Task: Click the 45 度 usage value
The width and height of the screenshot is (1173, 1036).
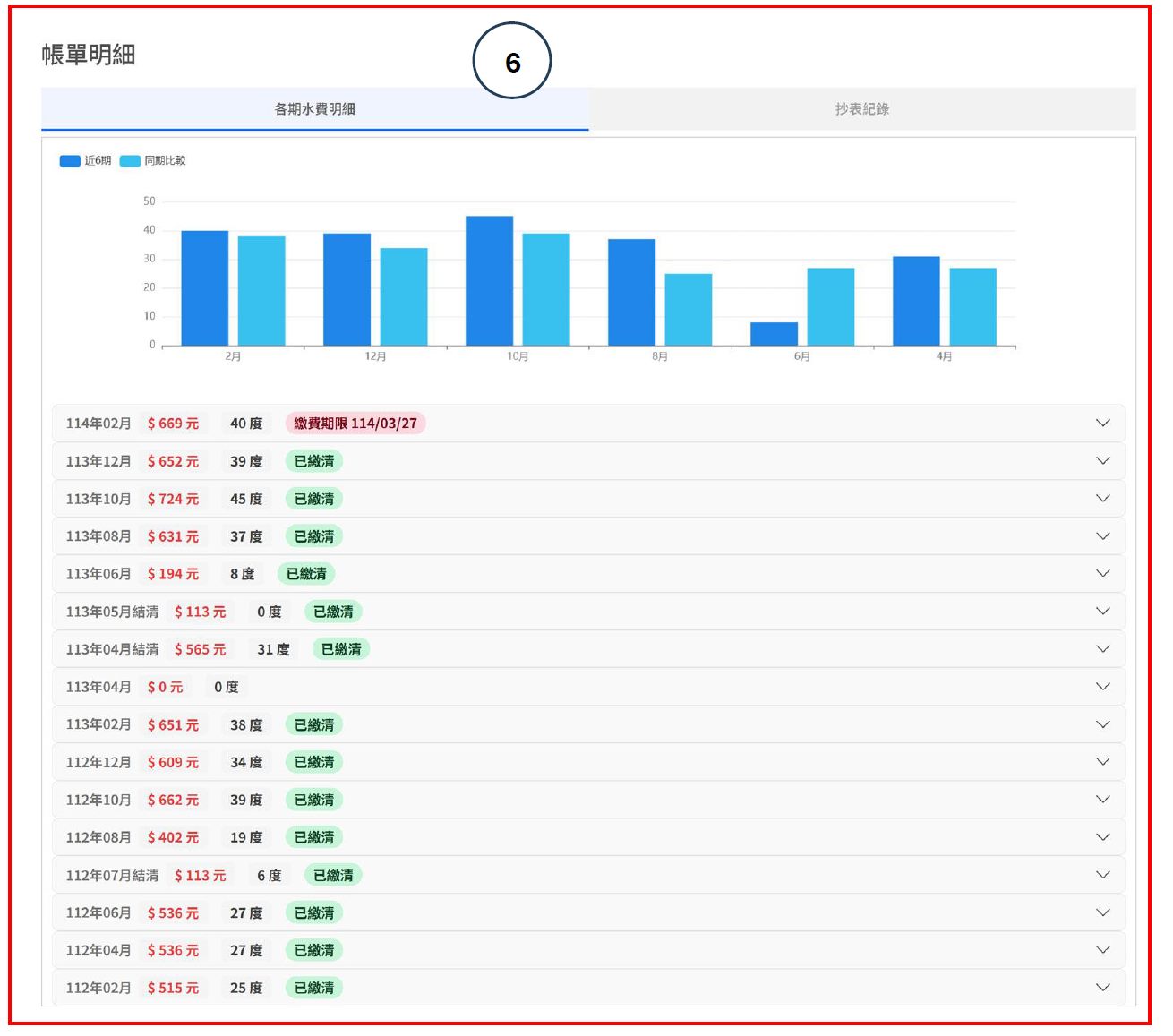Action: pyautogui.click(x=246, y=499)
